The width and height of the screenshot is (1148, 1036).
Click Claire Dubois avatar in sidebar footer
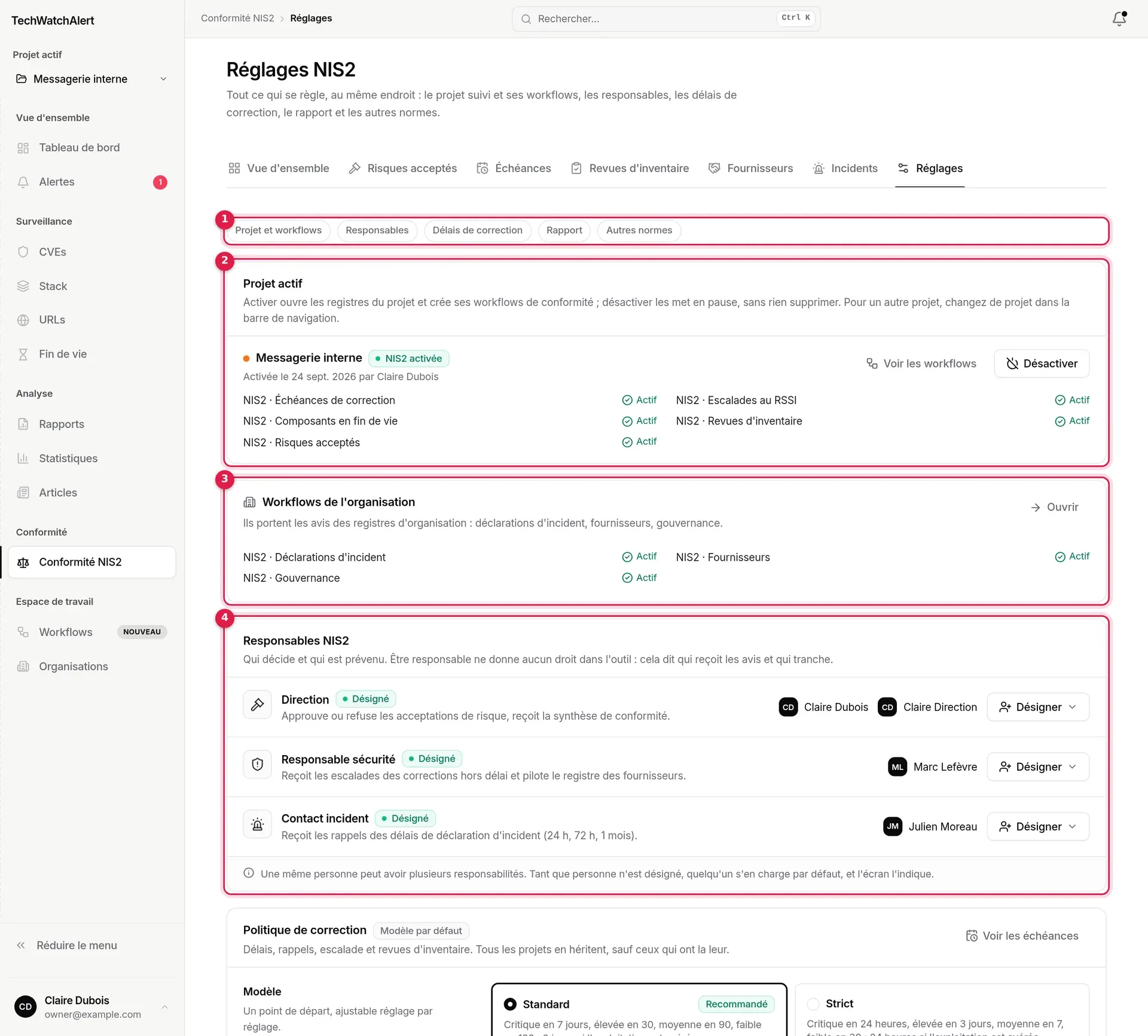tap(25, 1007)
